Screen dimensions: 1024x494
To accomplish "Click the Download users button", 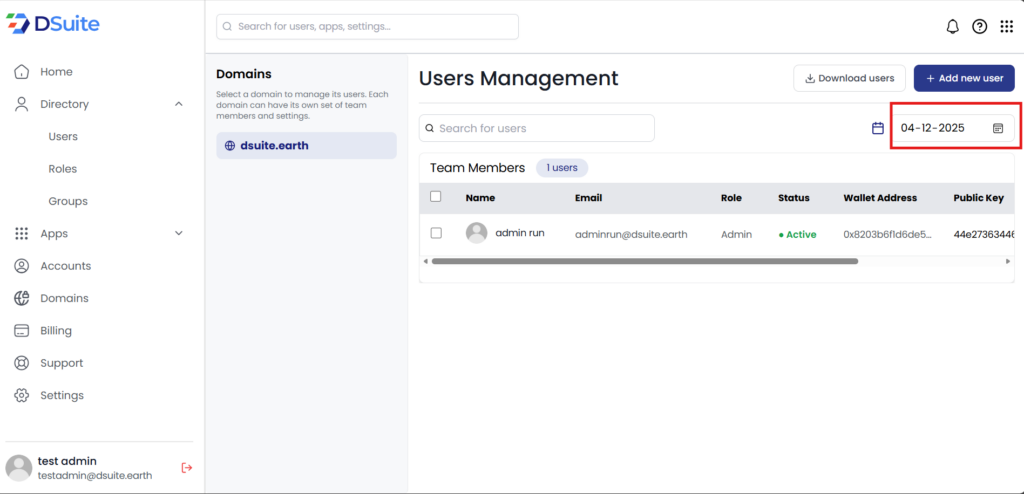I will 849,78.
